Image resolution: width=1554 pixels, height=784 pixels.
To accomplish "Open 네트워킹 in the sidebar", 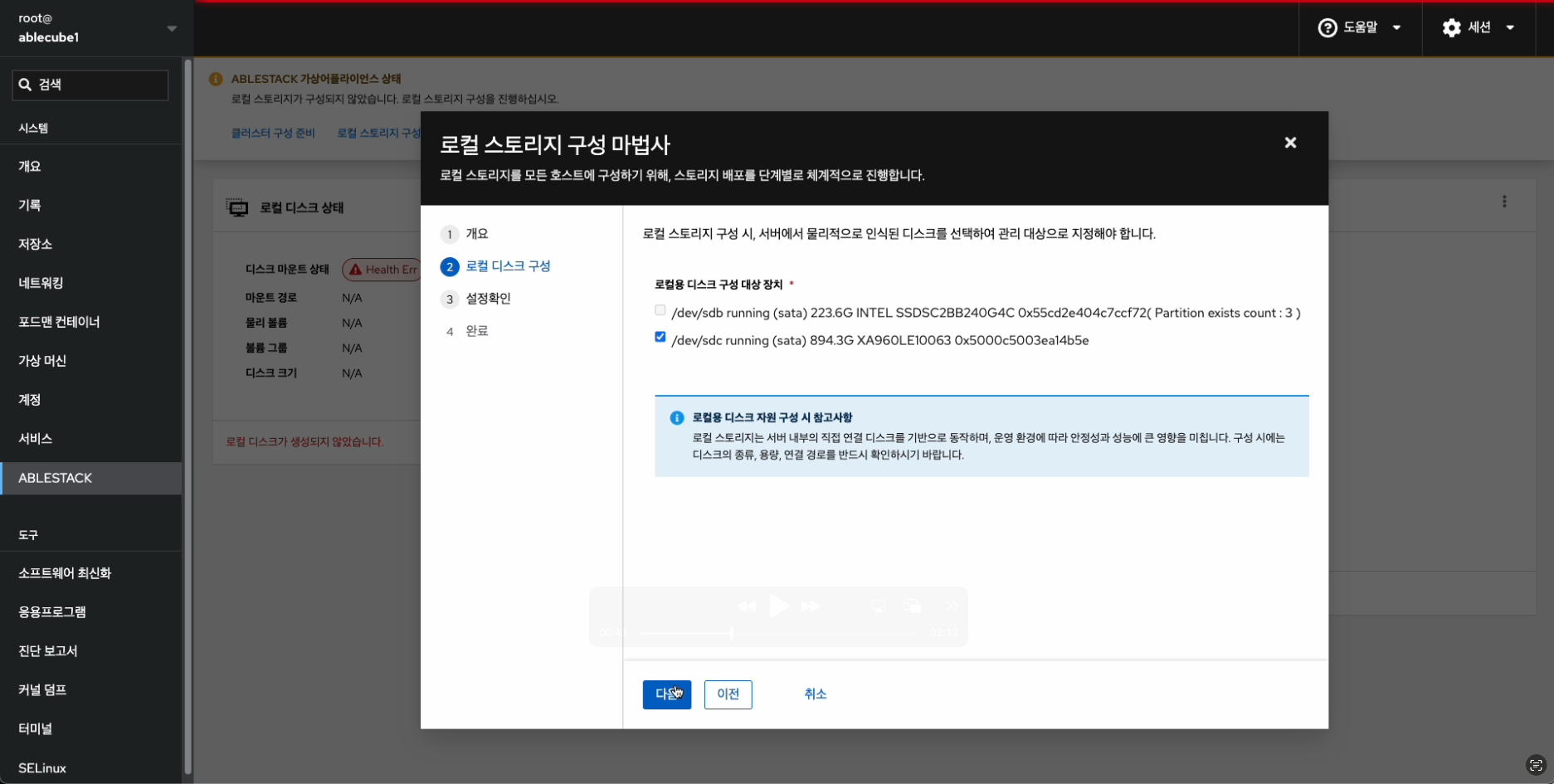I will (x=41, y=283).
